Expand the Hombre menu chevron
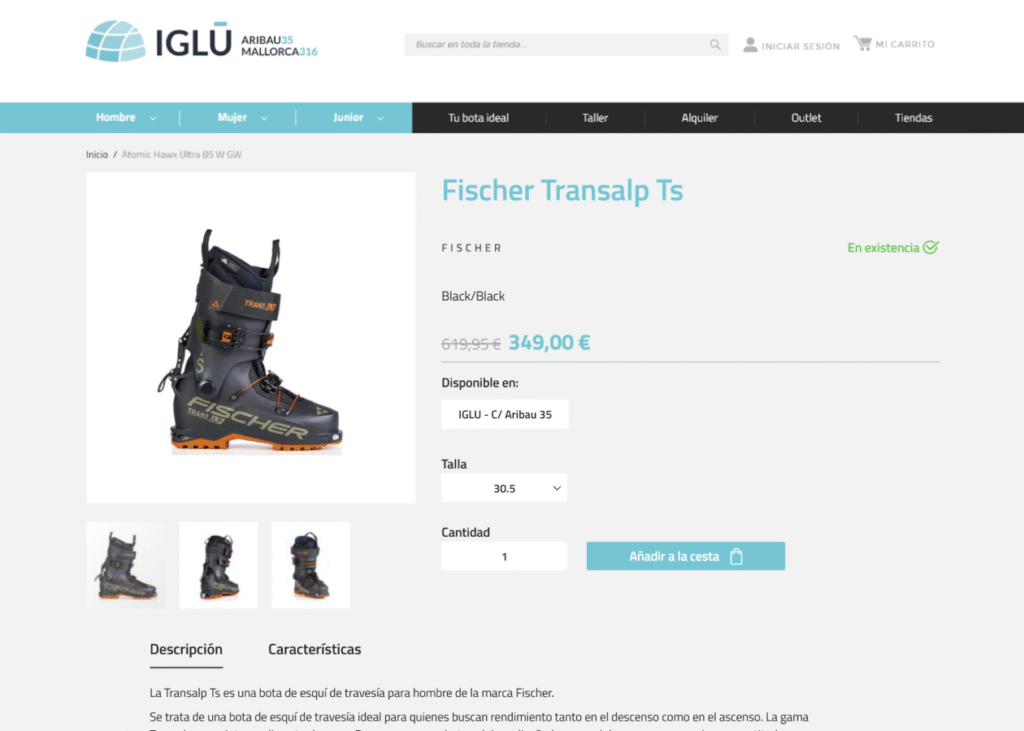 click(153, 118)
